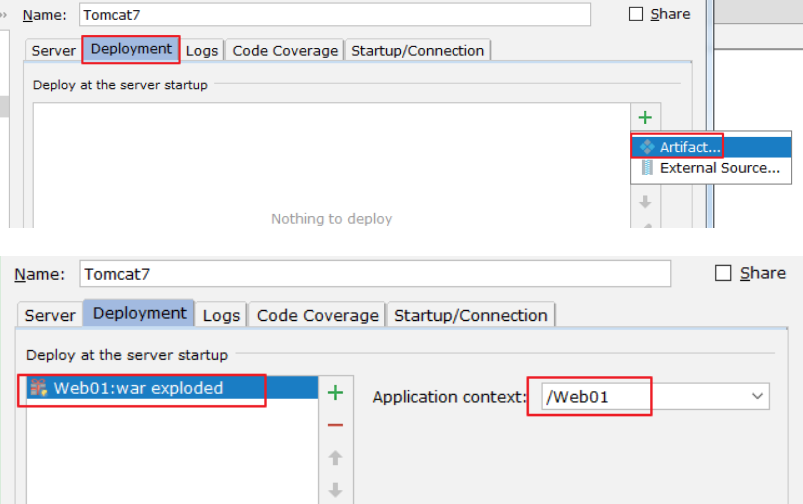Open the Deployment tab in lower dialog
Image resolution: width=803 pixels, height=504 pixels.
(x=139, y=313)
